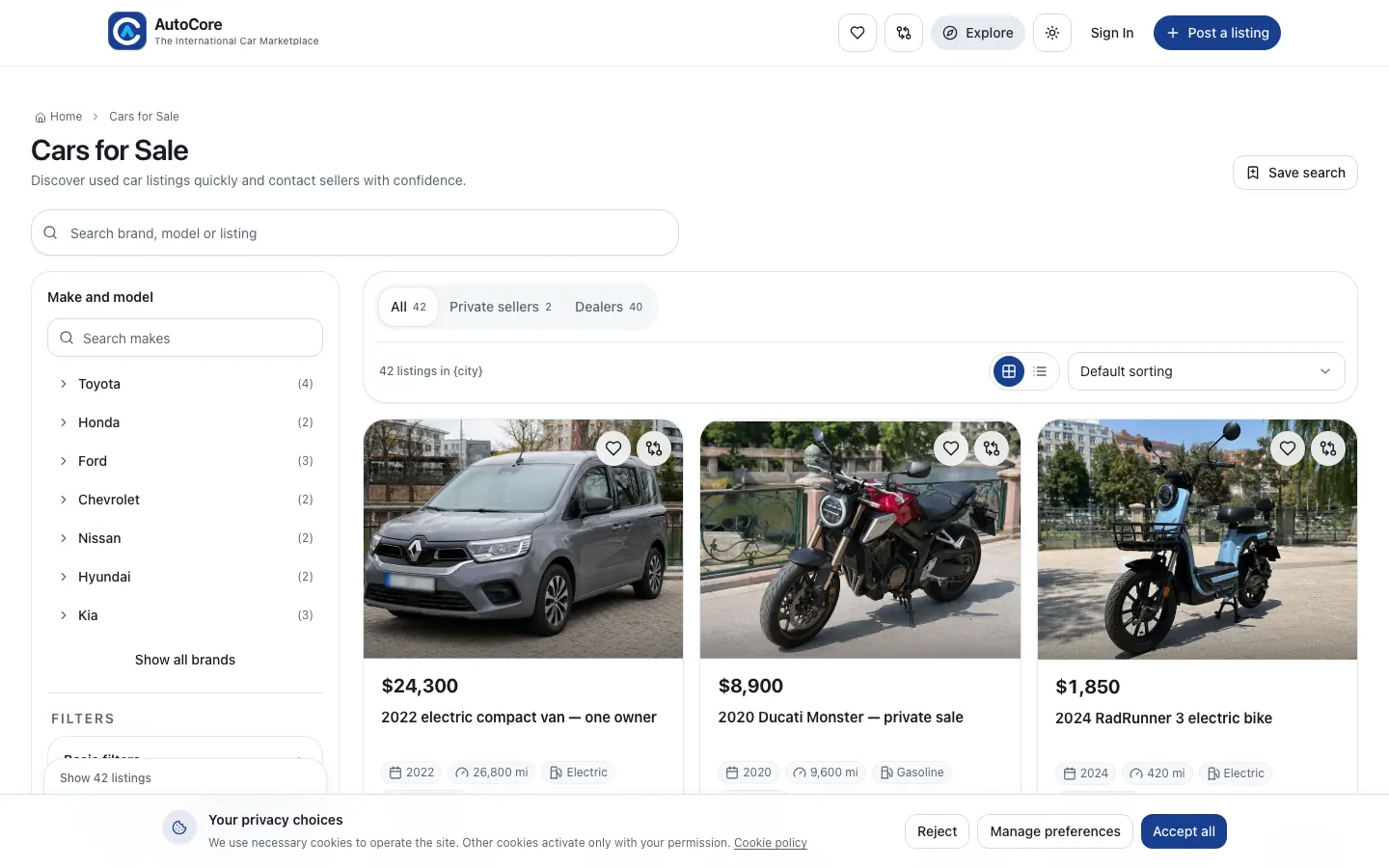The width and height of the screenshot is (1389, 868).
Task: Open favorites heart icon in header
Action: 858,33
